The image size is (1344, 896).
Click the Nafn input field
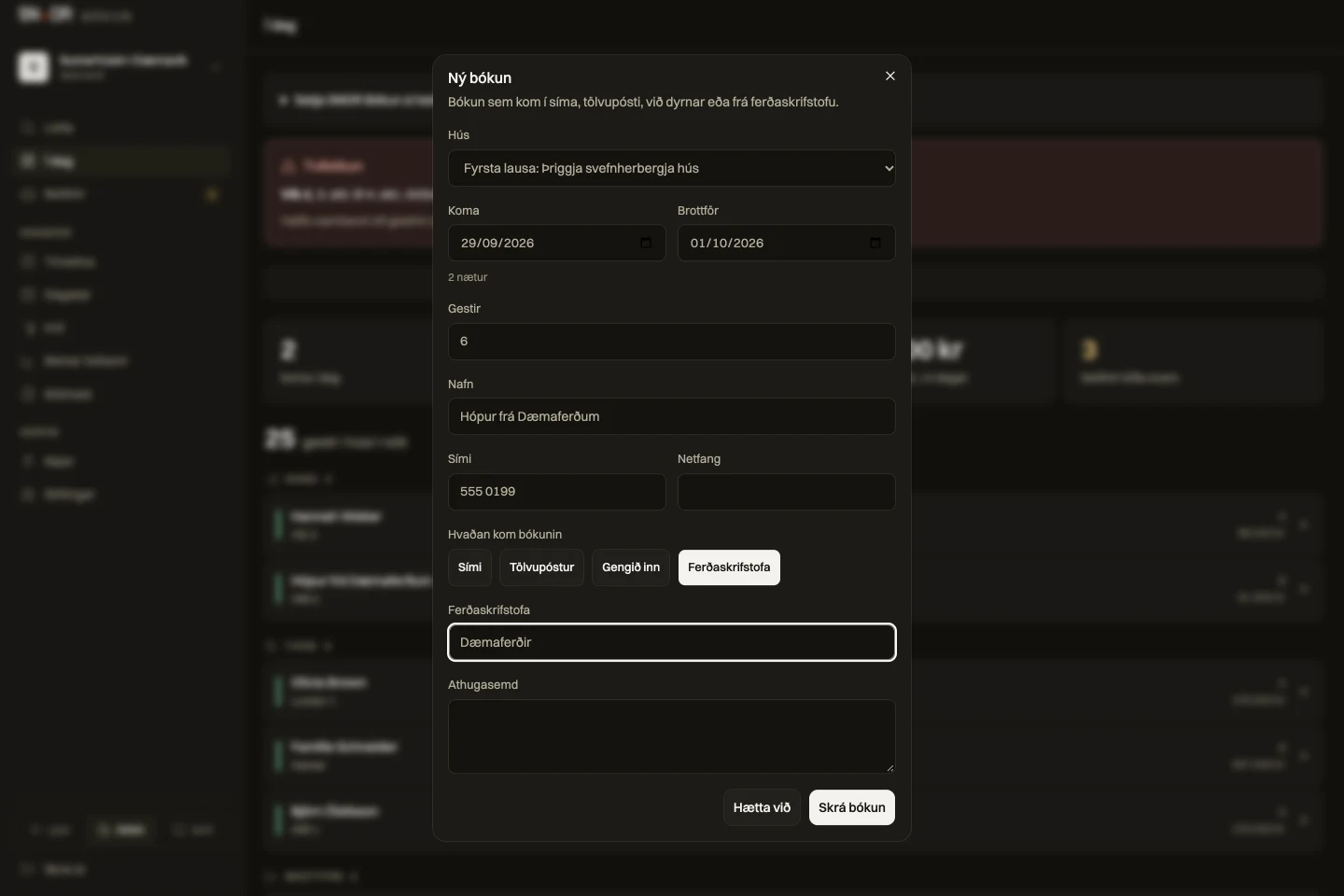672,416
